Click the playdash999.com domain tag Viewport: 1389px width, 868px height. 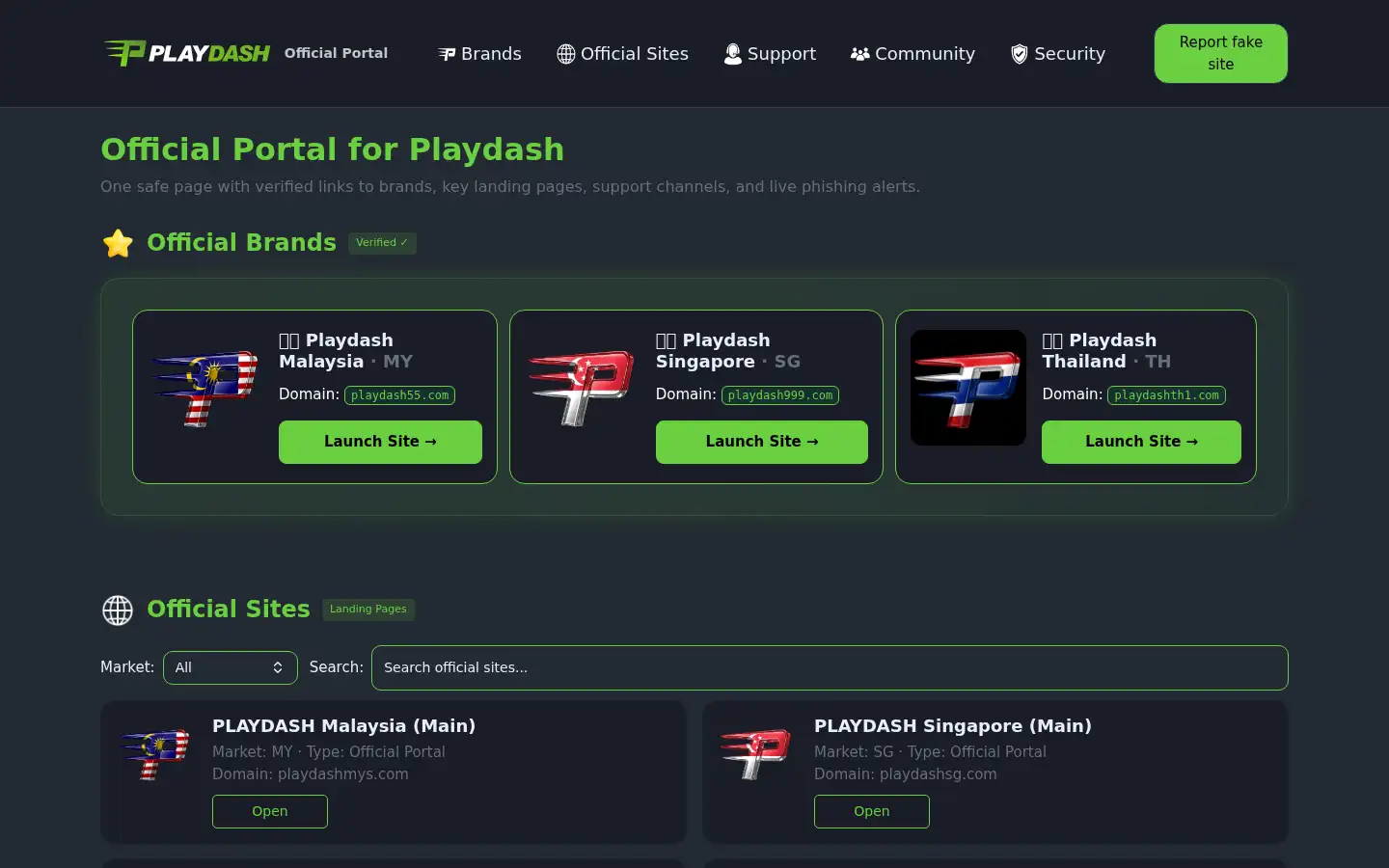click(x=780, y=395)
